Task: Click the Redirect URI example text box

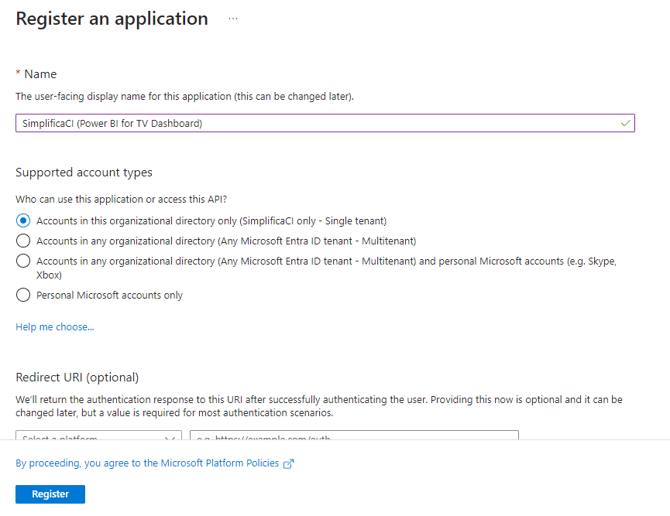Action: 354,437
